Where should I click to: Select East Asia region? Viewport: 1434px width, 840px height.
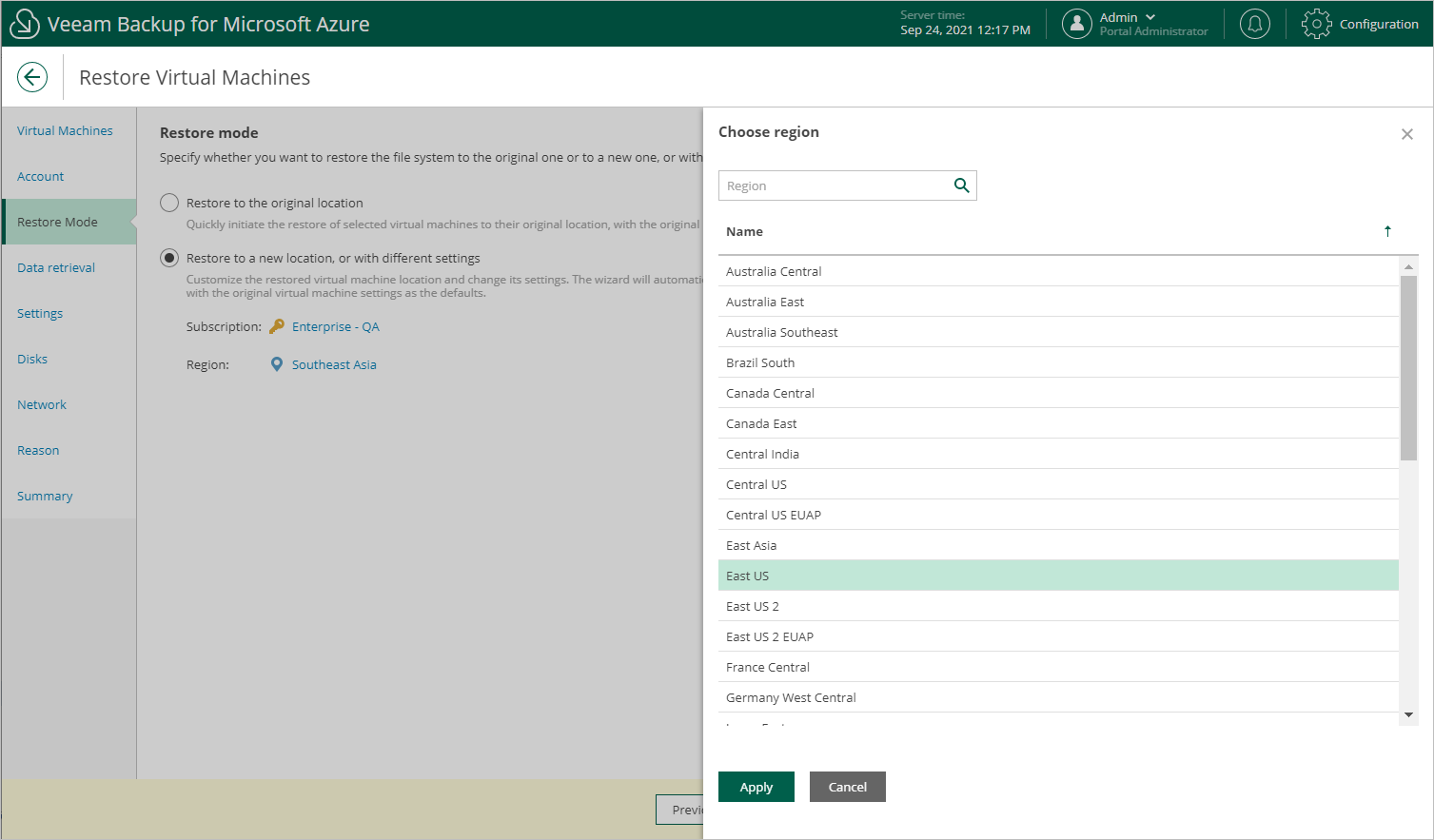(x=1058, y=545)
